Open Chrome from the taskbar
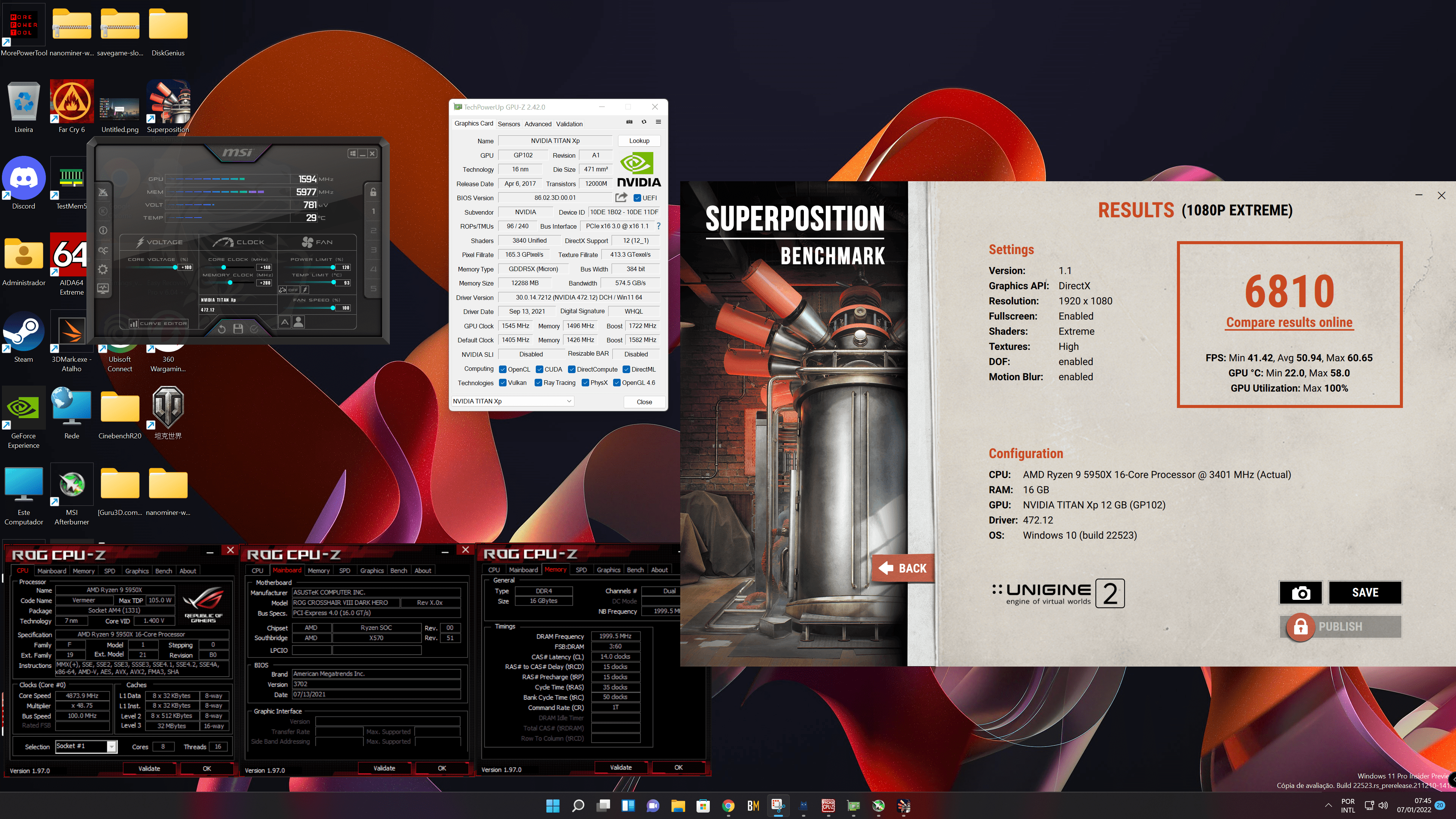The image size is (1456, 819). tap(728, 805)
